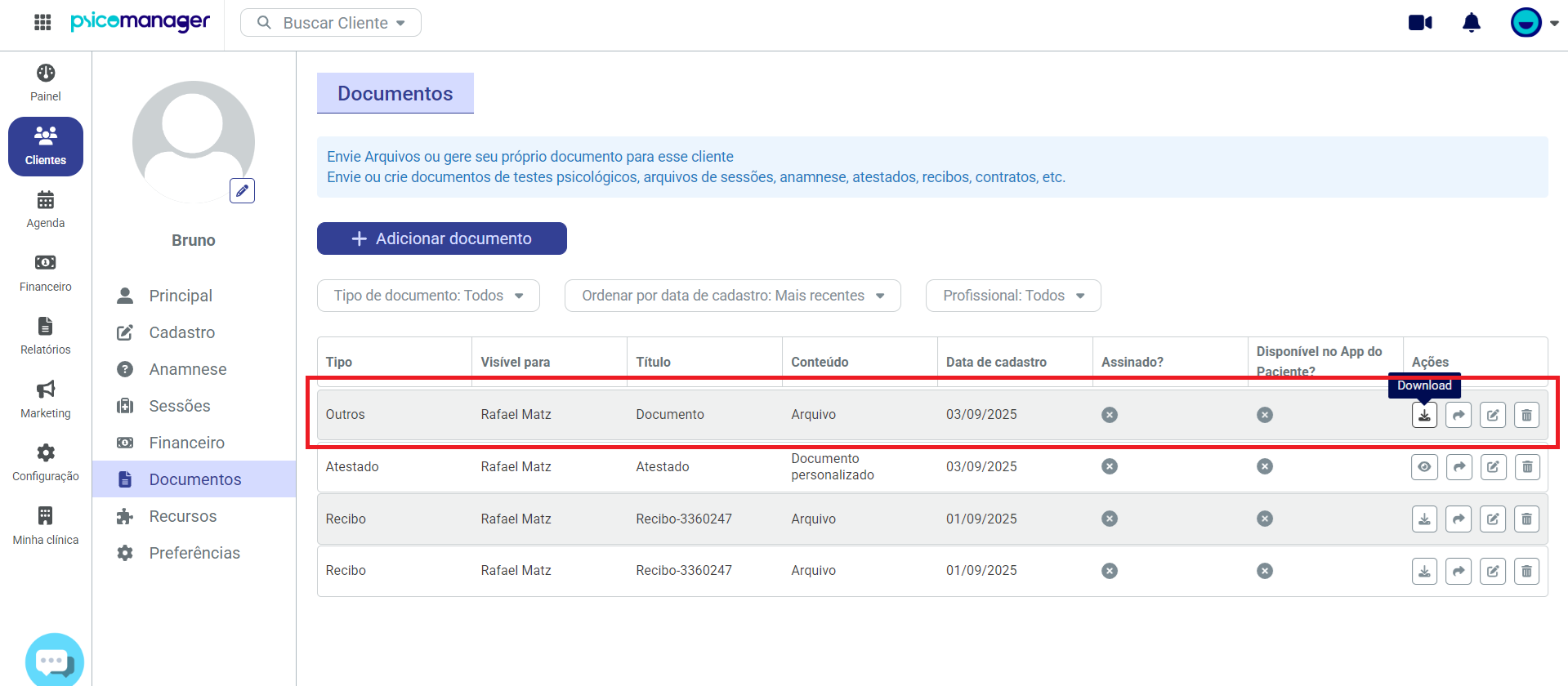Expand Profissional filter dropdown
Image resolution: width=1568 pixels, height=686 pixels.
click(1013, 296)
